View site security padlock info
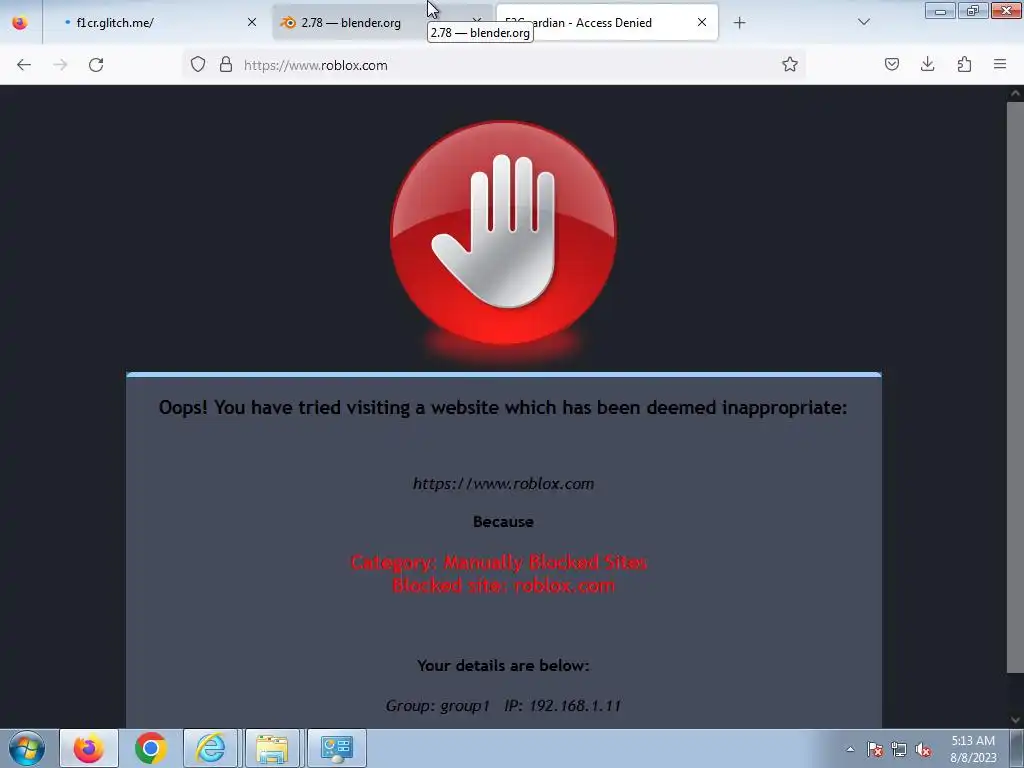1024x768 pixels. tap(226, 64)
